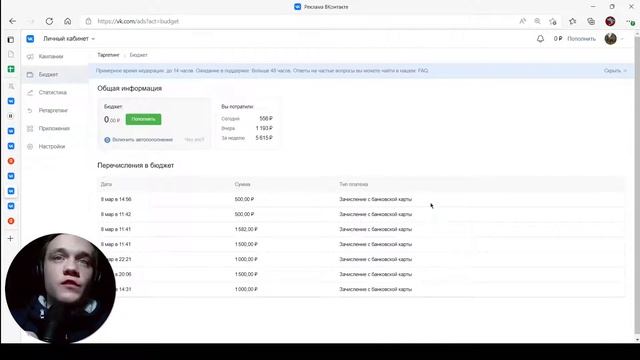Click the Статистика chart icon
This screenshot has width=640, height=360.
click(30, 92)
